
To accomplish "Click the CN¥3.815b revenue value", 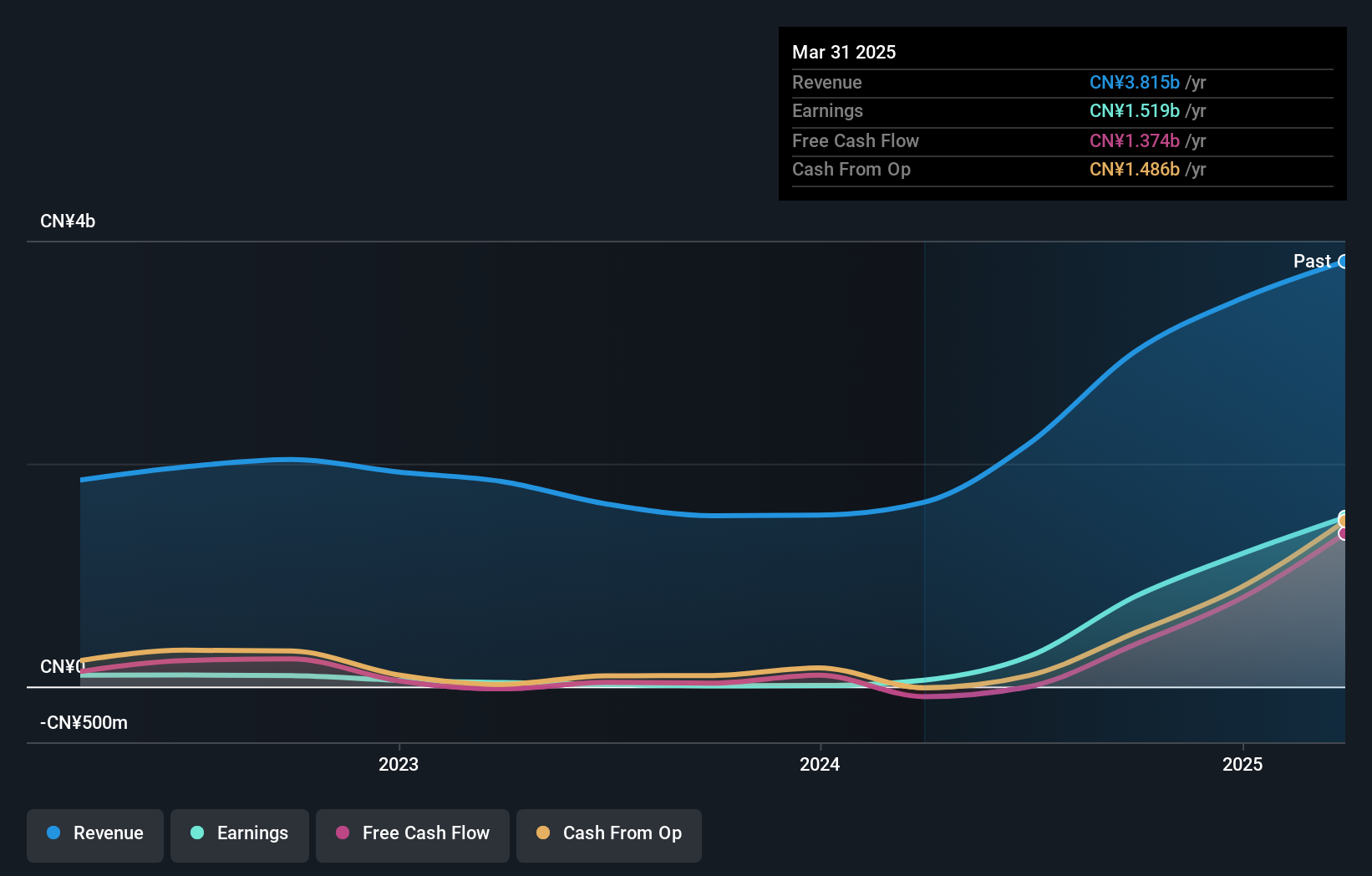I will click(1134, 82).
